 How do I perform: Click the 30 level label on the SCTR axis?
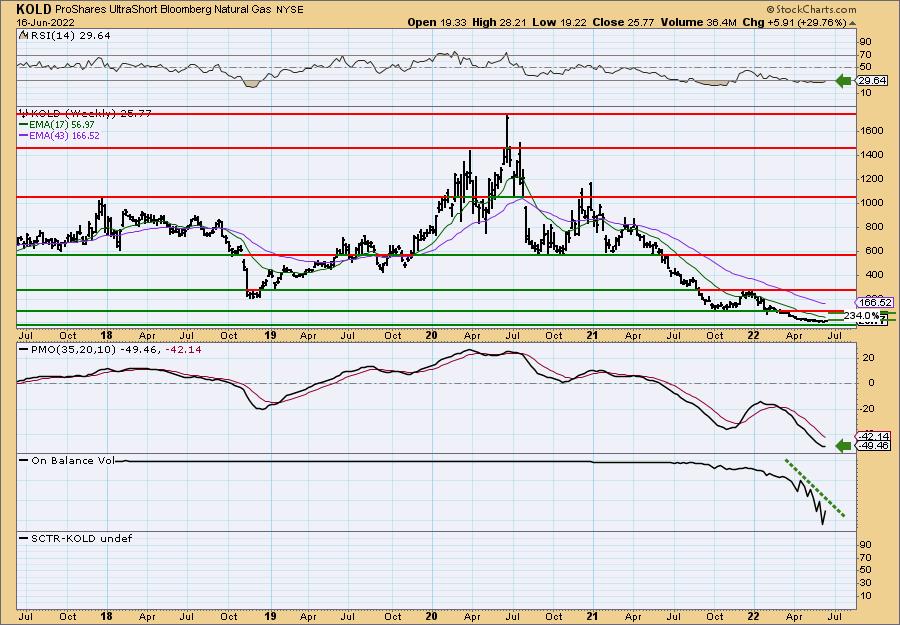866,583
